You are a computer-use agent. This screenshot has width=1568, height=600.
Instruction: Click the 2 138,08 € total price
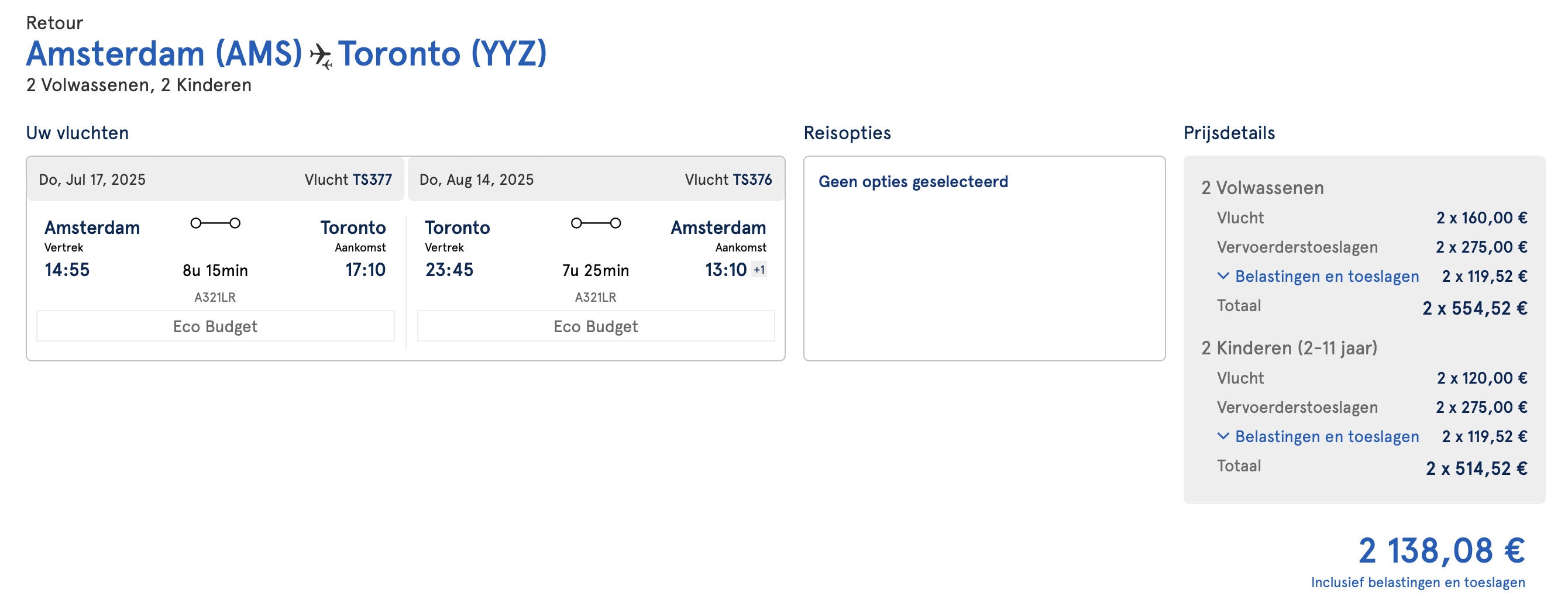point(1441,551)
